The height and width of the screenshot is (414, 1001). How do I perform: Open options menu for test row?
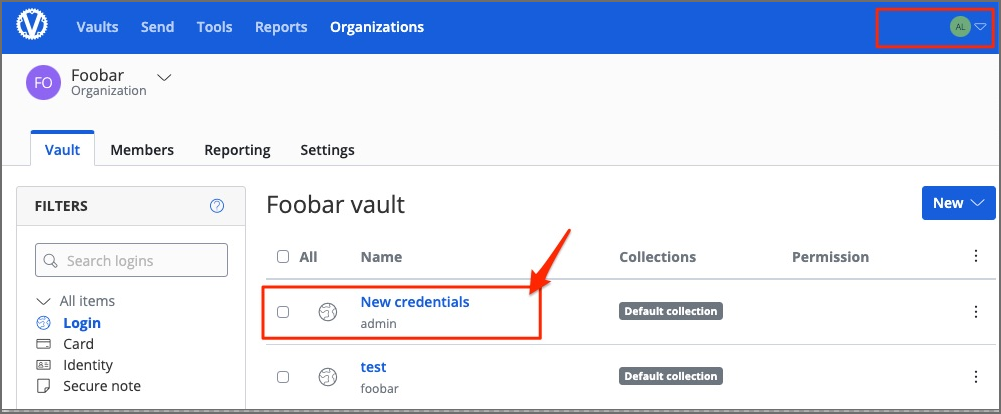click(976, 377)
